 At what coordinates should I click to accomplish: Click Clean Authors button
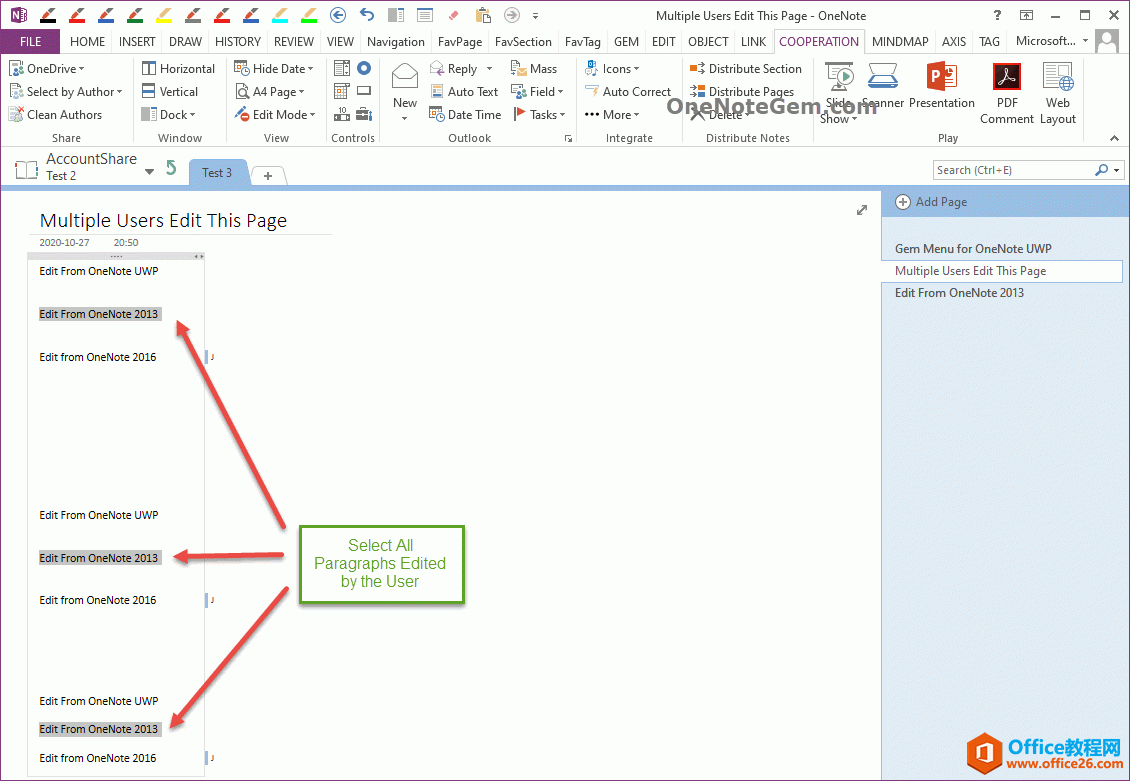(x=55, y=115)
